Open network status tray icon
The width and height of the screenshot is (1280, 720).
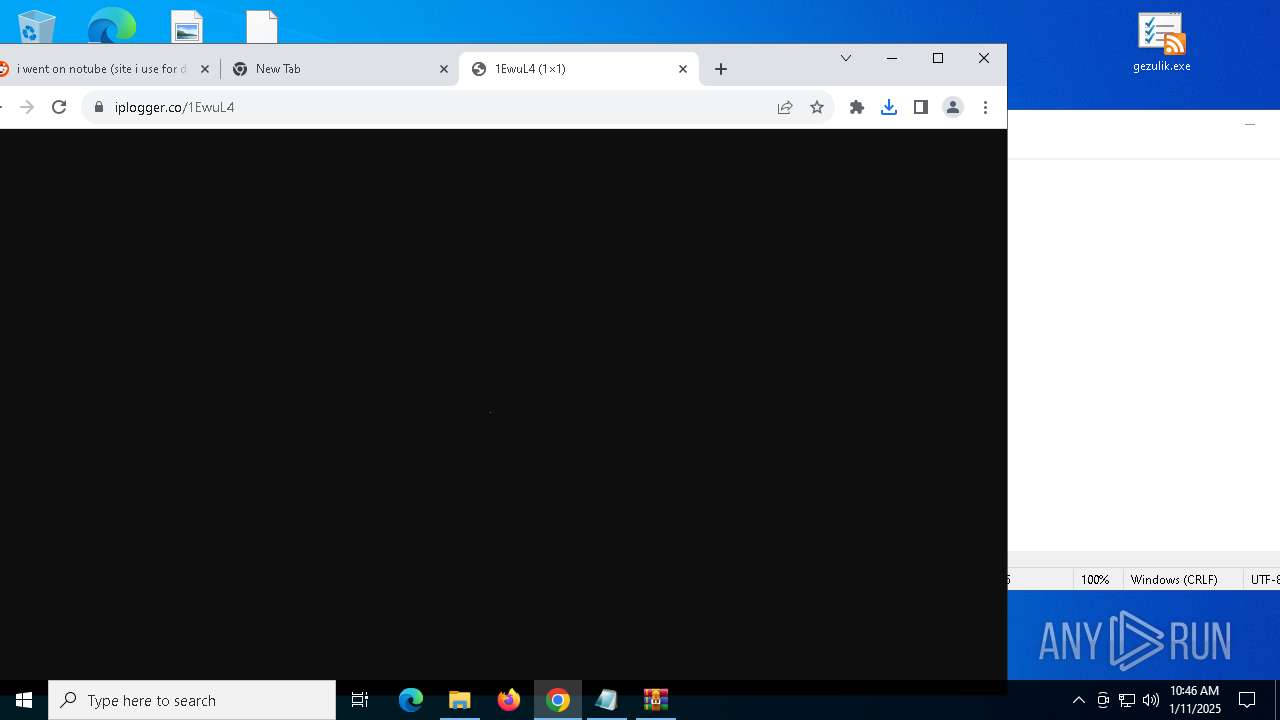(x=1127, y=700)
